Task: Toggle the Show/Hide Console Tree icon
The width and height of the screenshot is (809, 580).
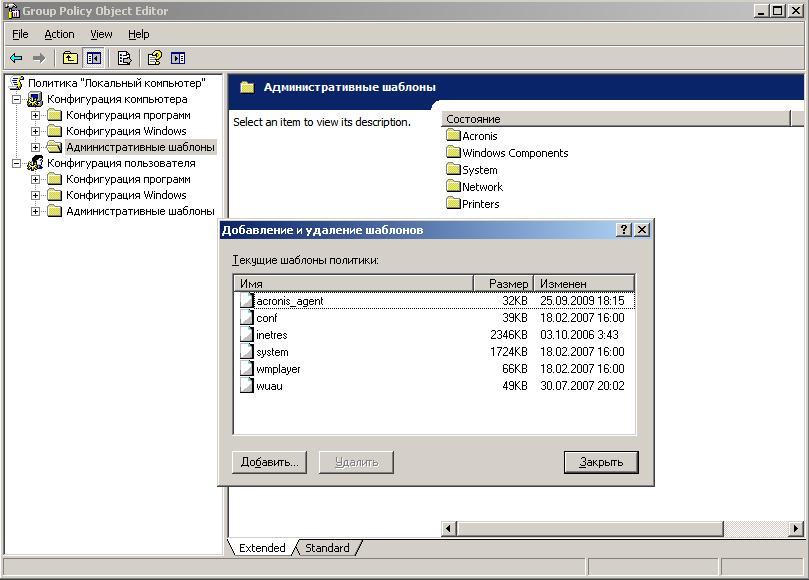Action: tap(94, 58)
